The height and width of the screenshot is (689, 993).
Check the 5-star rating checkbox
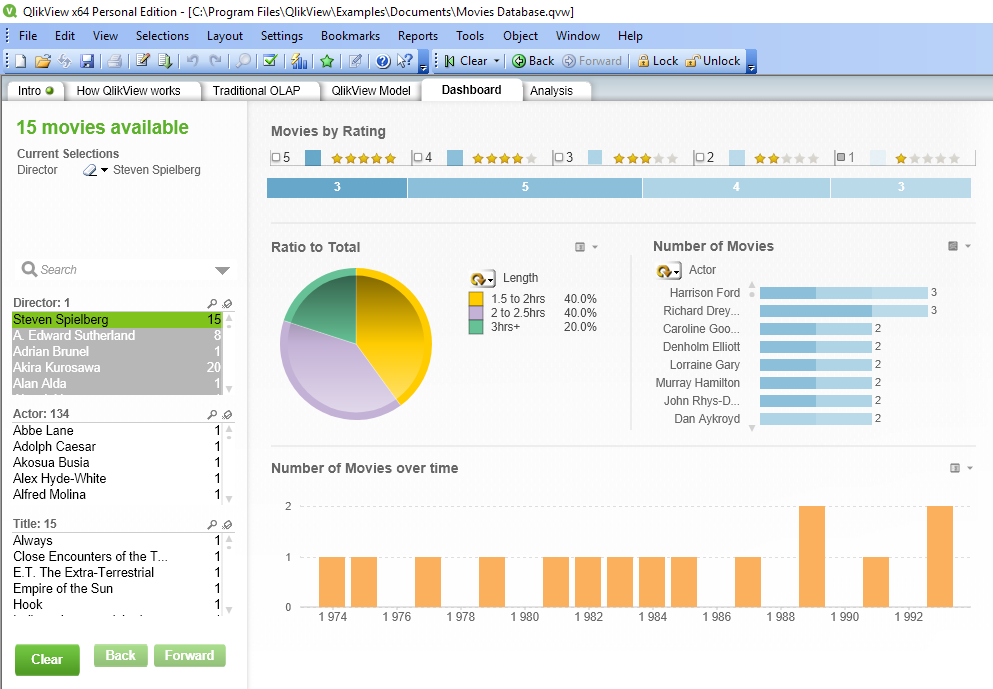276,157
